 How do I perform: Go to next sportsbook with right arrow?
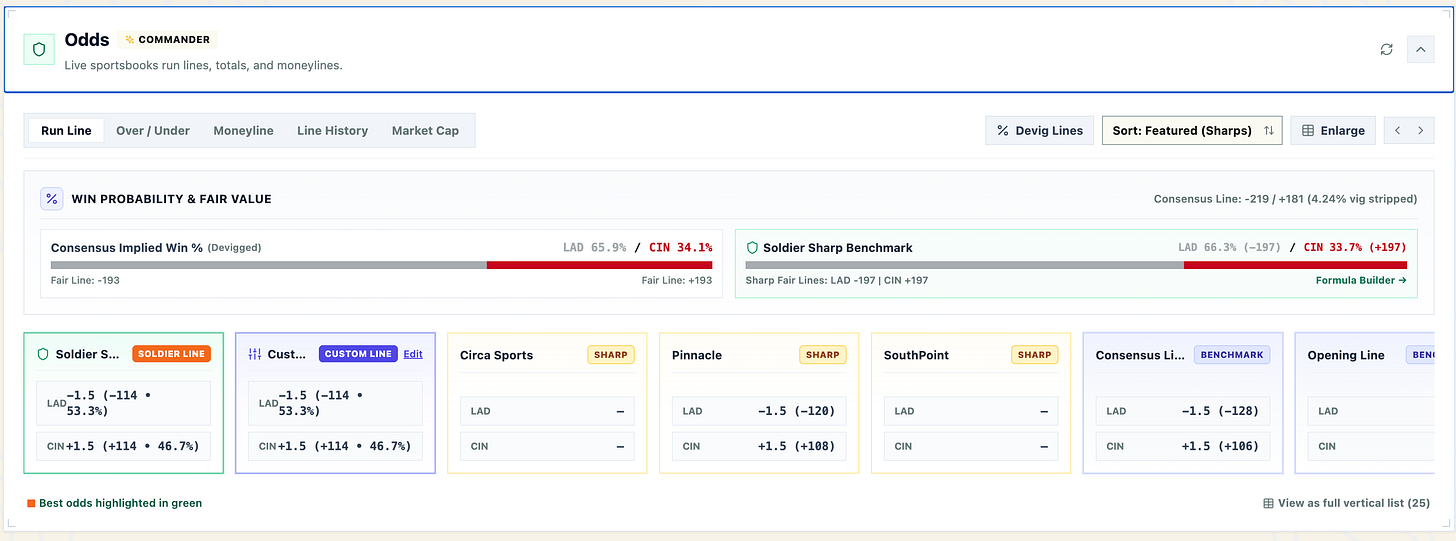1421,130
